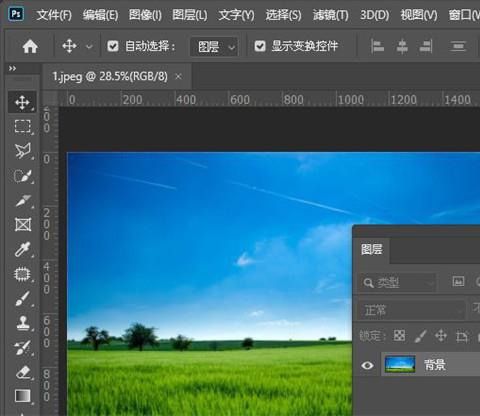The image size is (480, 416).
Task: Select the Rectangular Marquee tool
Action: pos(22,127)
